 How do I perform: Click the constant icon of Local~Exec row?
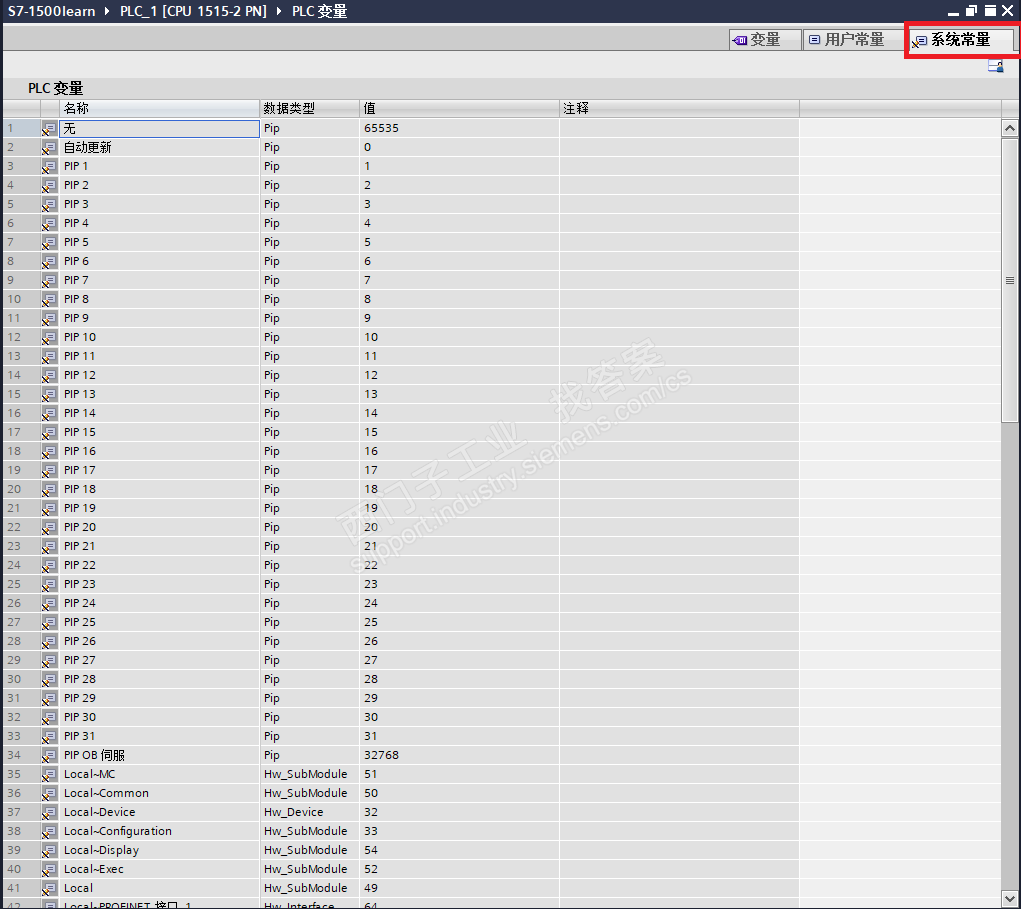[49, 869]
